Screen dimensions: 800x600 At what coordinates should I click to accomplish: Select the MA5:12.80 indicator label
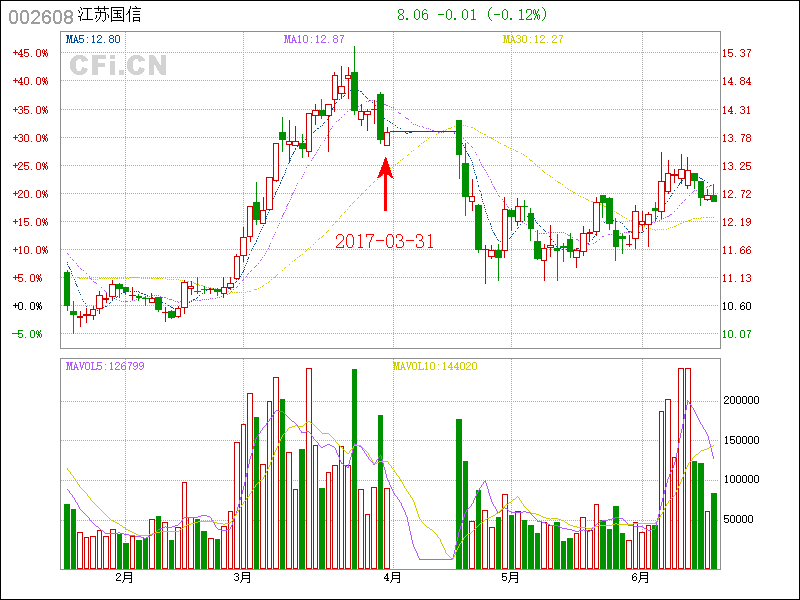92,39
